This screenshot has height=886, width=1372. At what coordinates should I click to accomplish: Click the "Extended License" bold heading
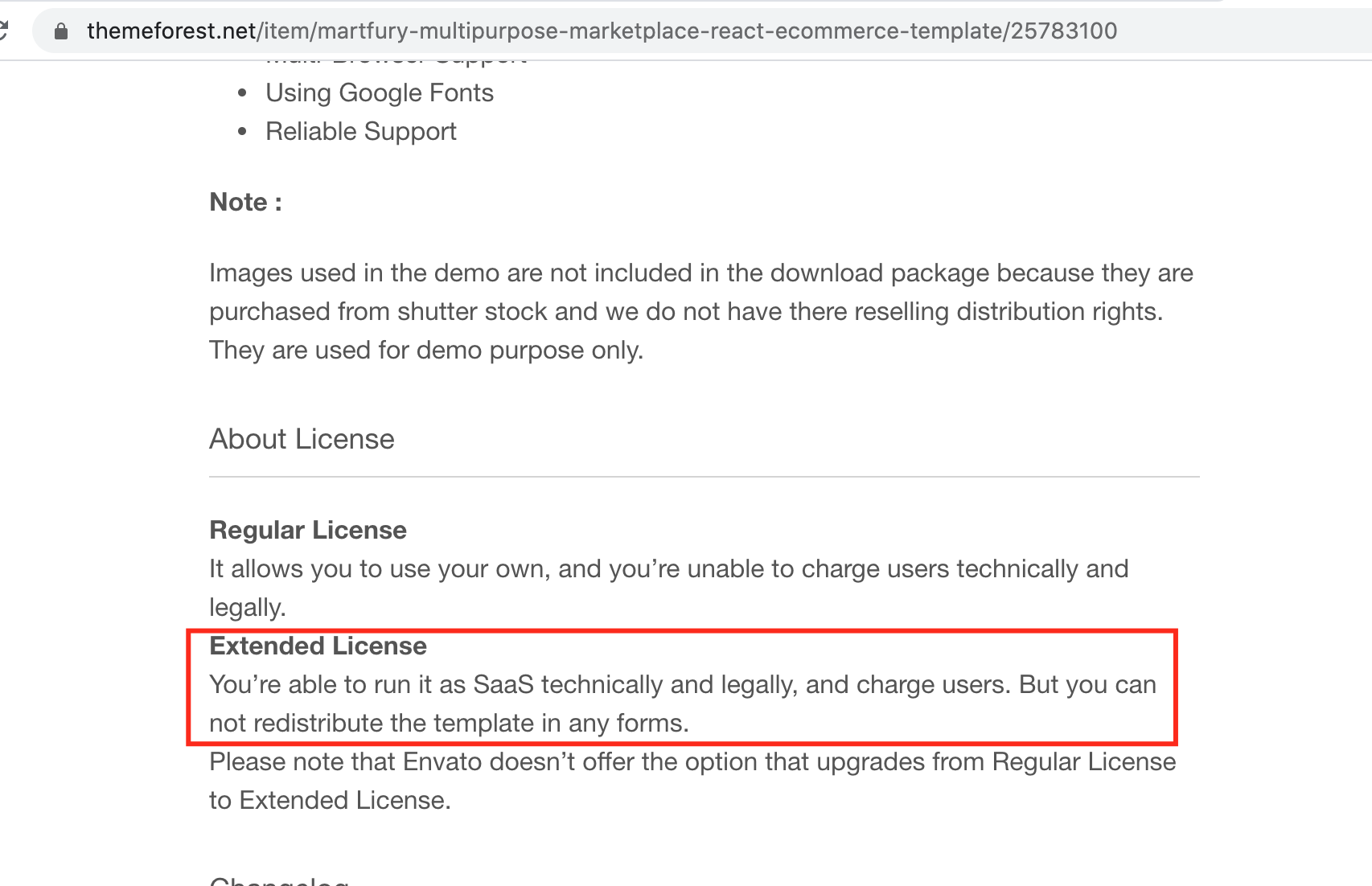pyautogui.click(x=318, y=646)
